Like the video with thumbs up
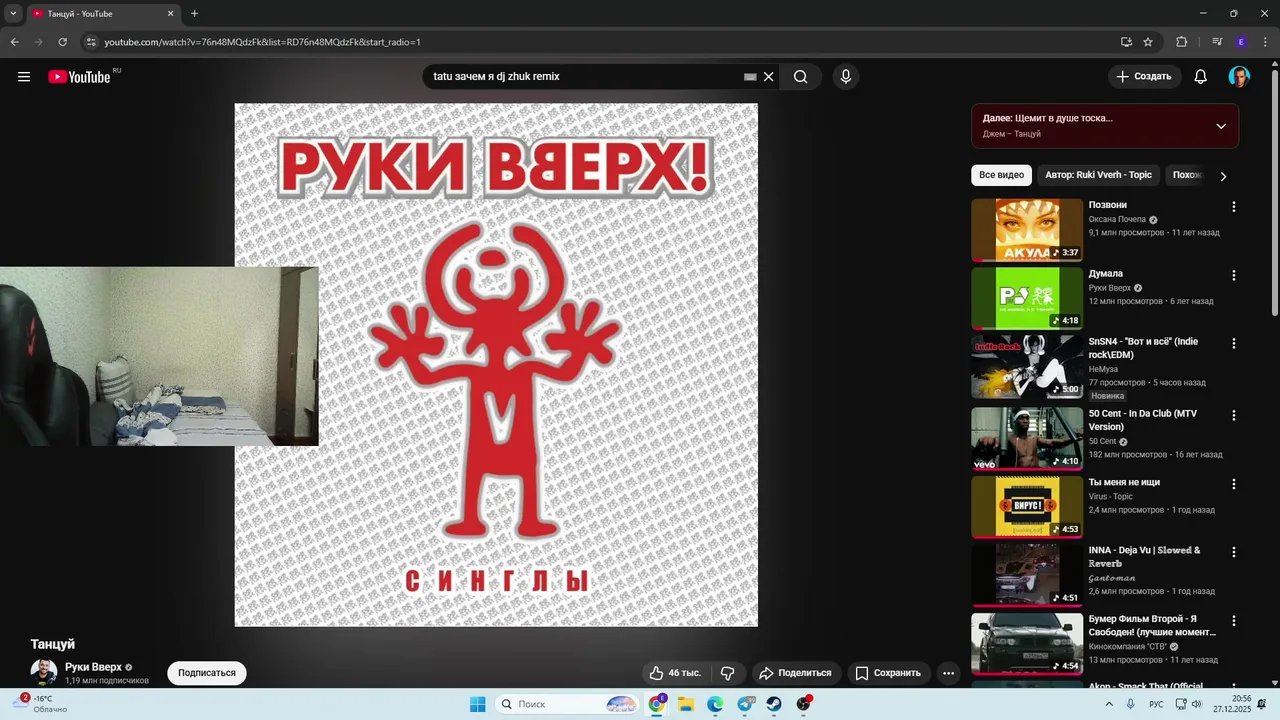 coord(675,673)
